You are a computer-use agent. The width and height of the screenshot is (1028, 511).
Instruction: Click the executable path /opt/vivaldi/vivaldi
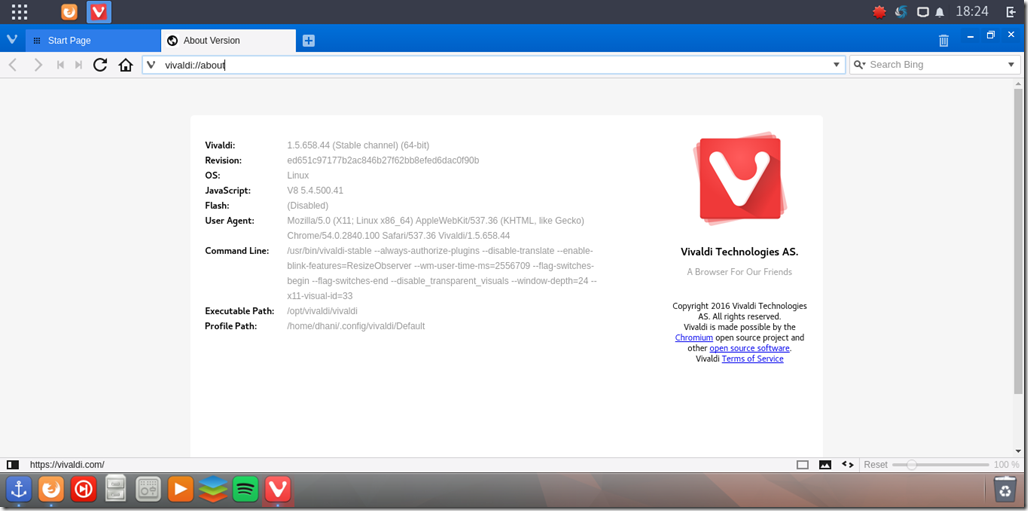click(322, 311)
